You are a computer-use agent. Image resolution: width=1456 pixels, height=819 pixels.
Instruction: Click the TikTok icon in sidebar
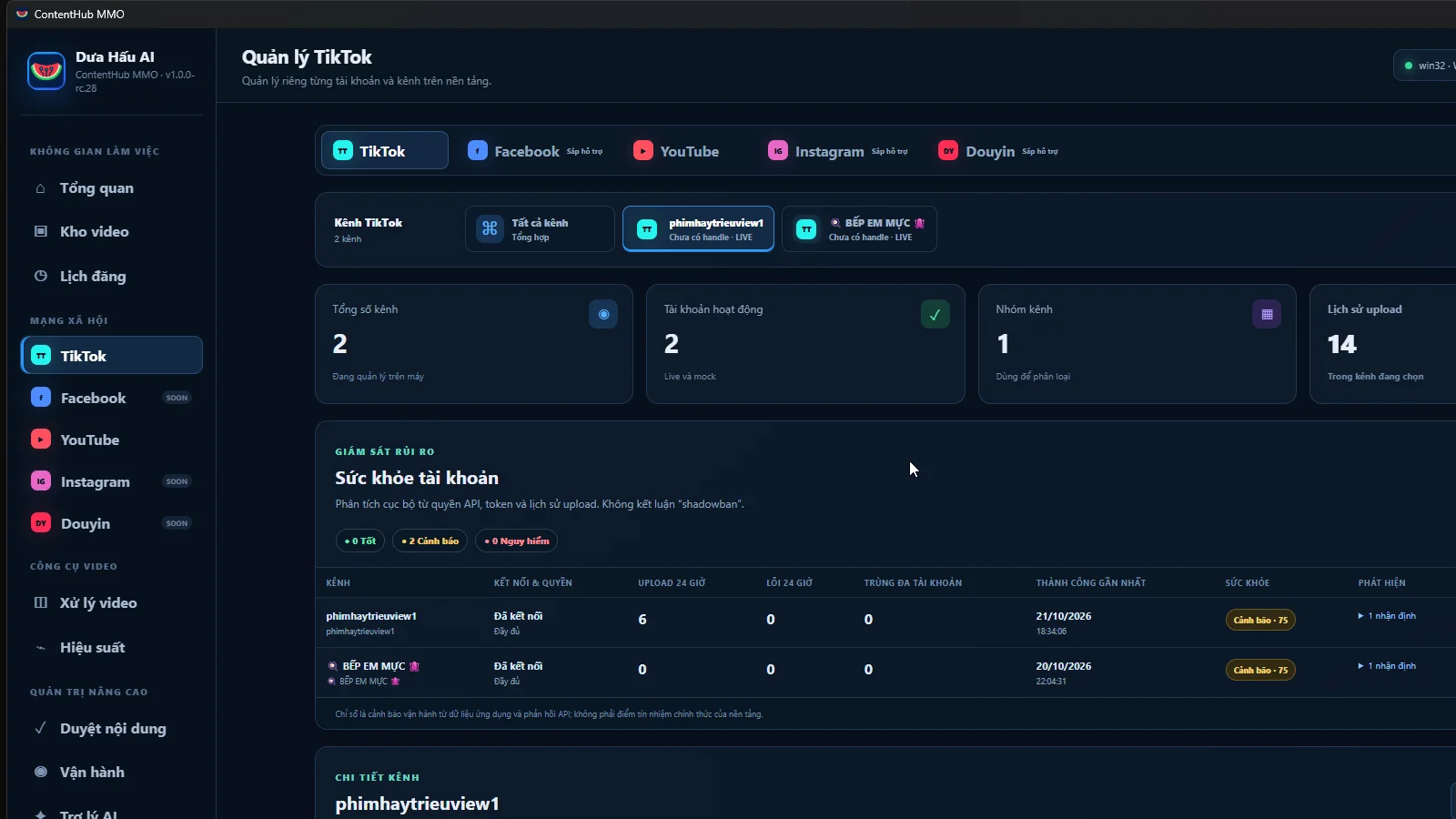click(41, 356)
